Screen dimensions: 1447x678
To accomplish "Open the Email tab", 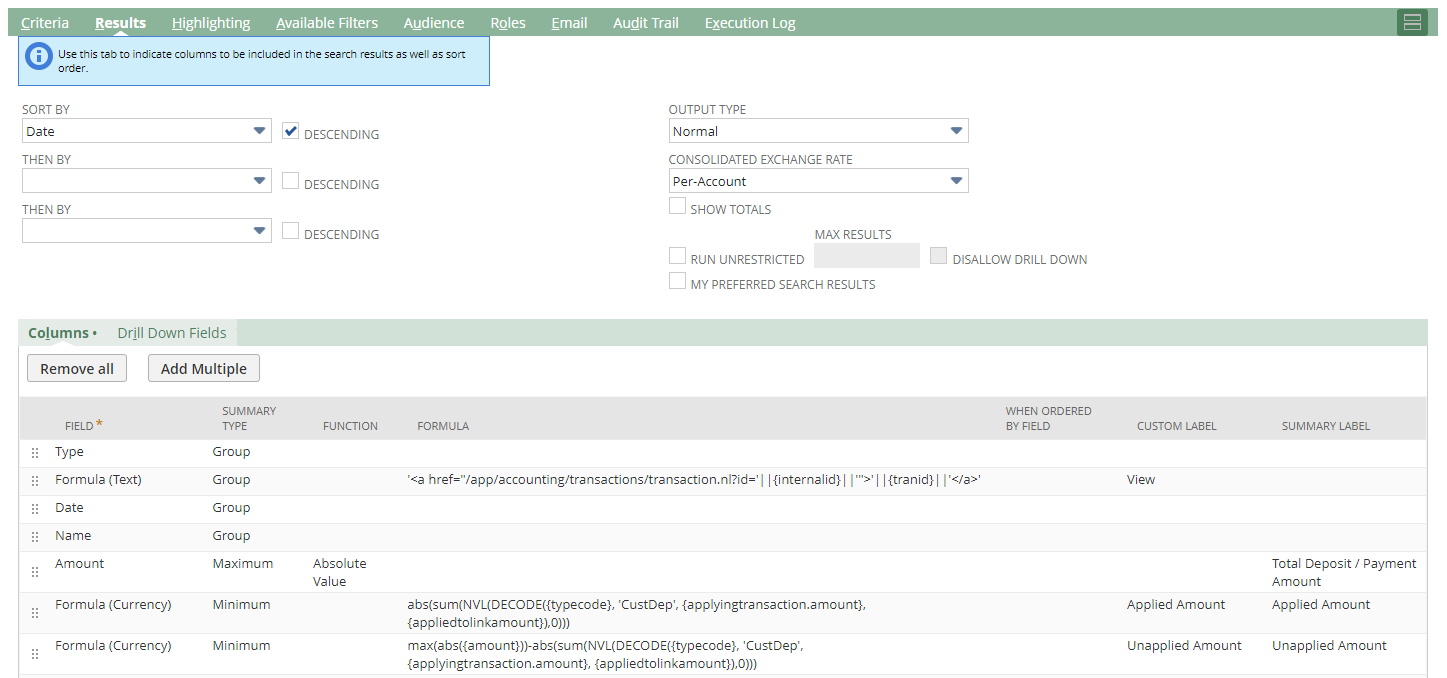I will pyautogui.click(x=569, y=22).
